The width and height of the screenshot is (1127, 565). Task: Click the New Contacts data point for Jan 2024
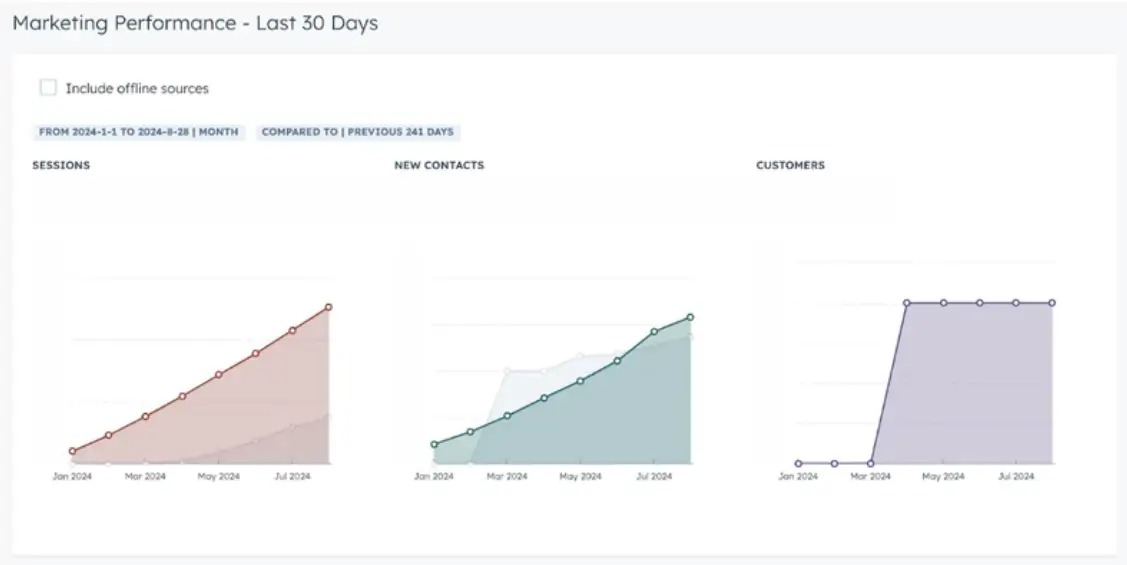(434, 444)
